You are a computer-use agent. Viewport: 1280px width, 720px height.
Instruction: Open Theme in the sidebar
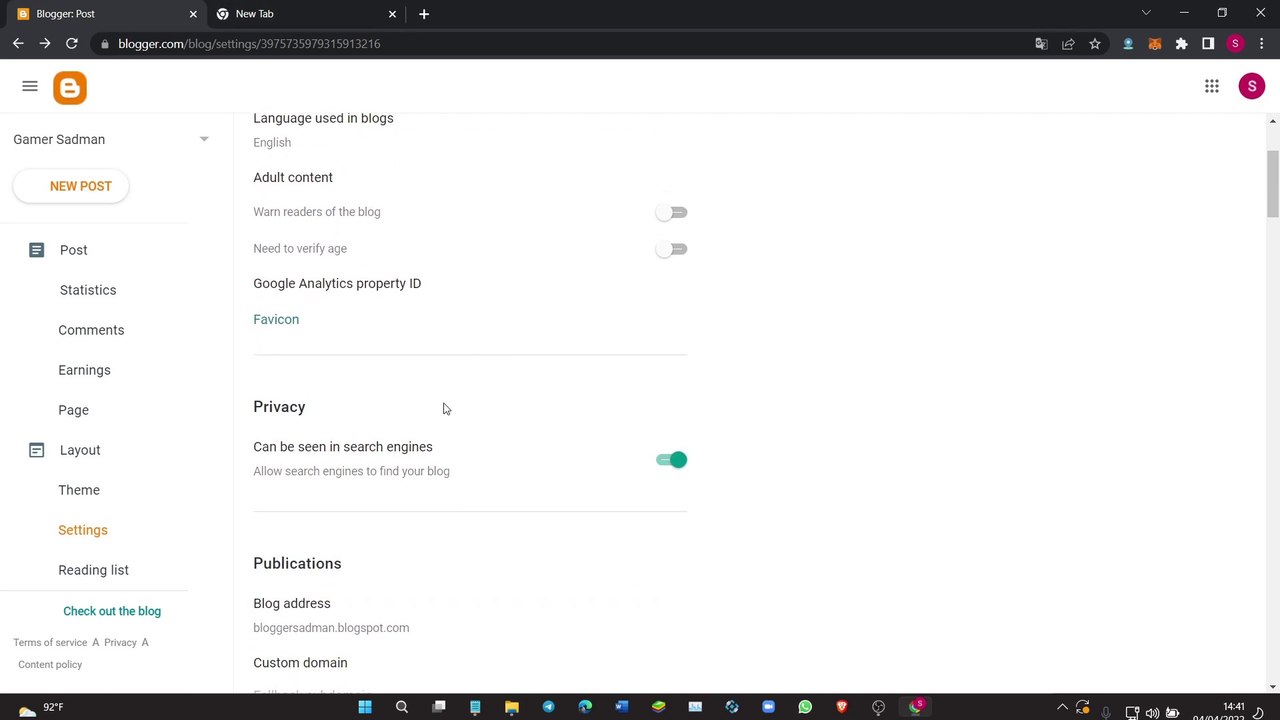click(79, 490)
